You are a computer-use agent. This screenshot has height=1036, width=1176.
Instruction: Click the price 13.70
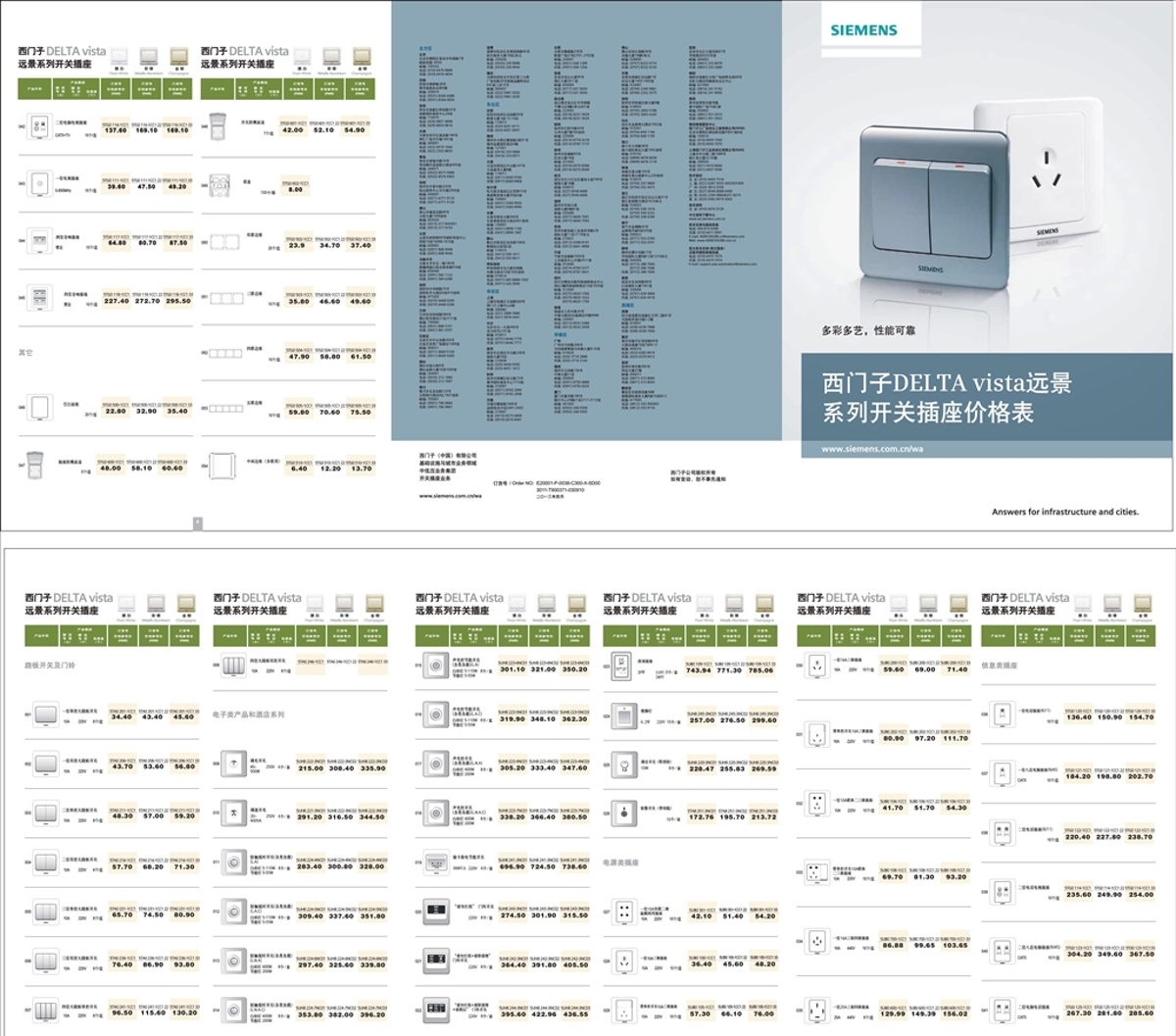pyautogui.click(x=361, y=469)
